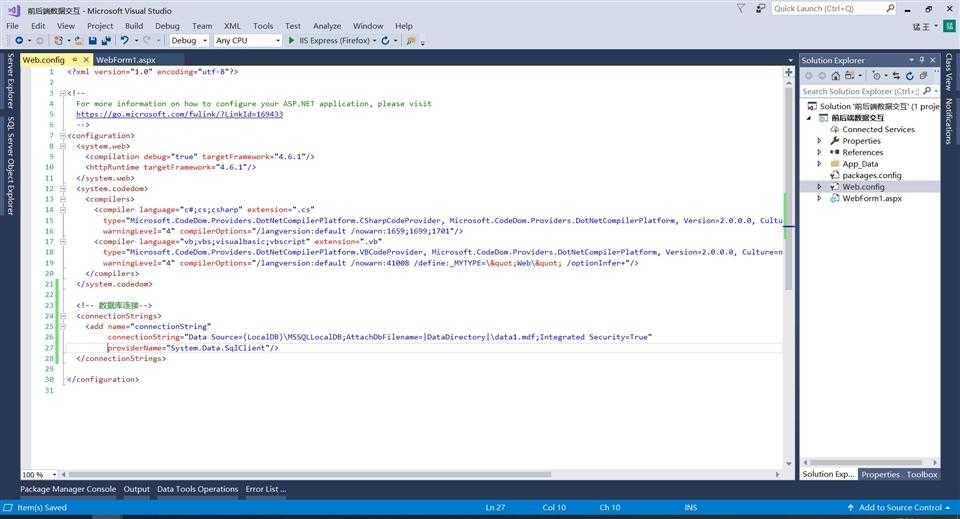Click the feedback icon near Quick Launch
The width and height of the screenshot is (960, 519).
tap(760, 9)
